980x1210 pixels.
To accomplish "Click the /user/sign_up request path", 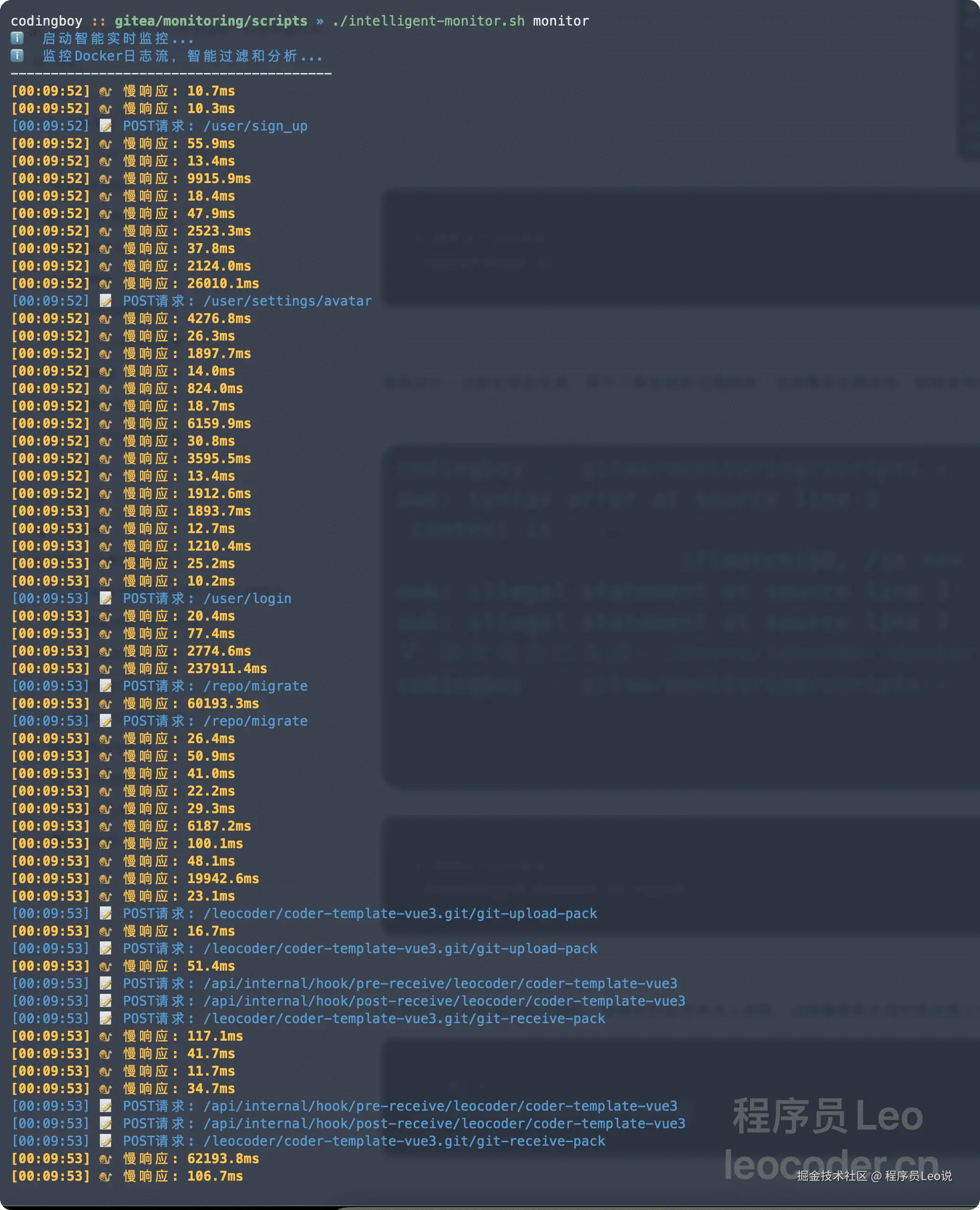I will (x=255, y=126).
